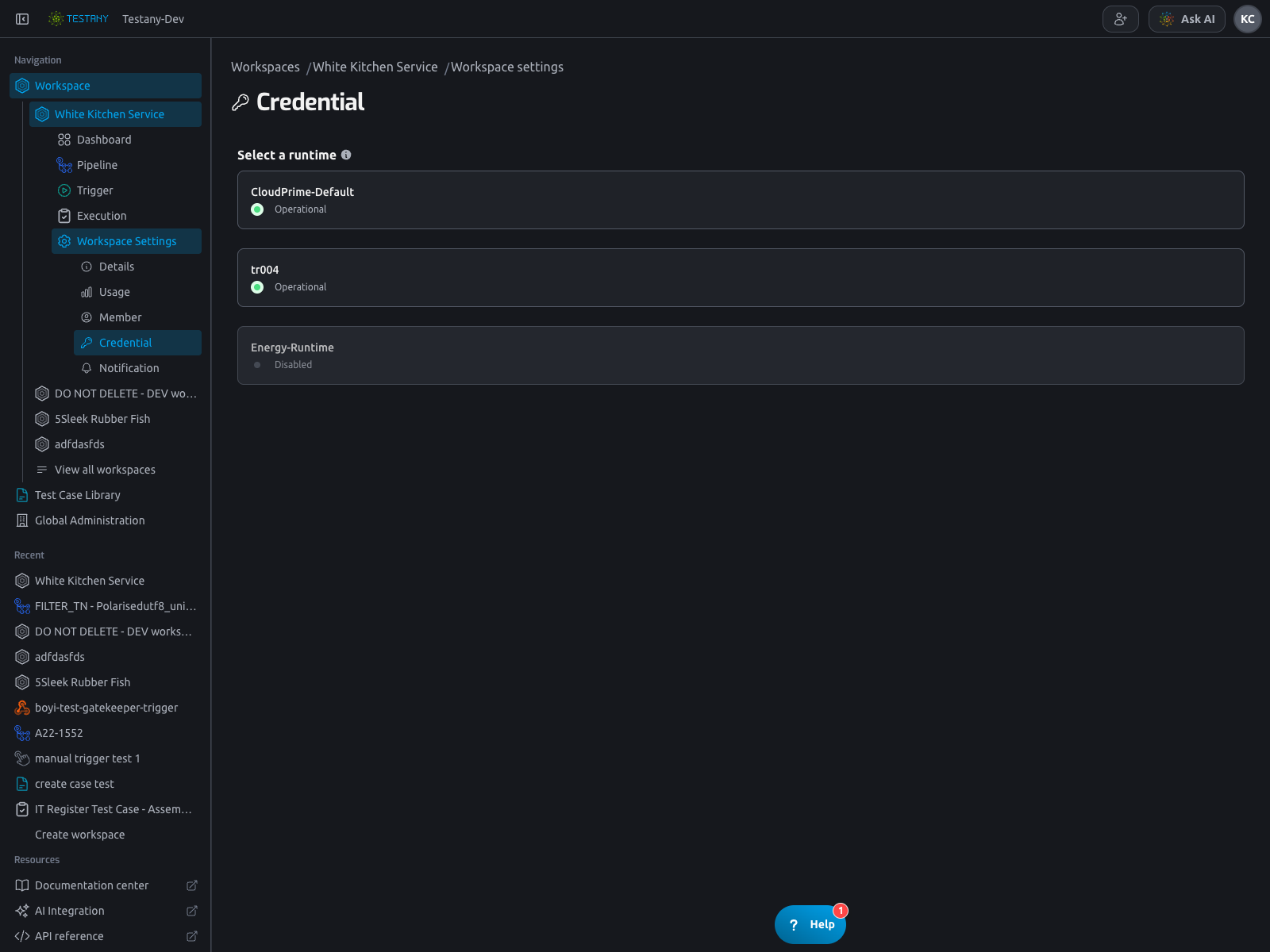Open the Ask AI assistant

coord(1187,19)
